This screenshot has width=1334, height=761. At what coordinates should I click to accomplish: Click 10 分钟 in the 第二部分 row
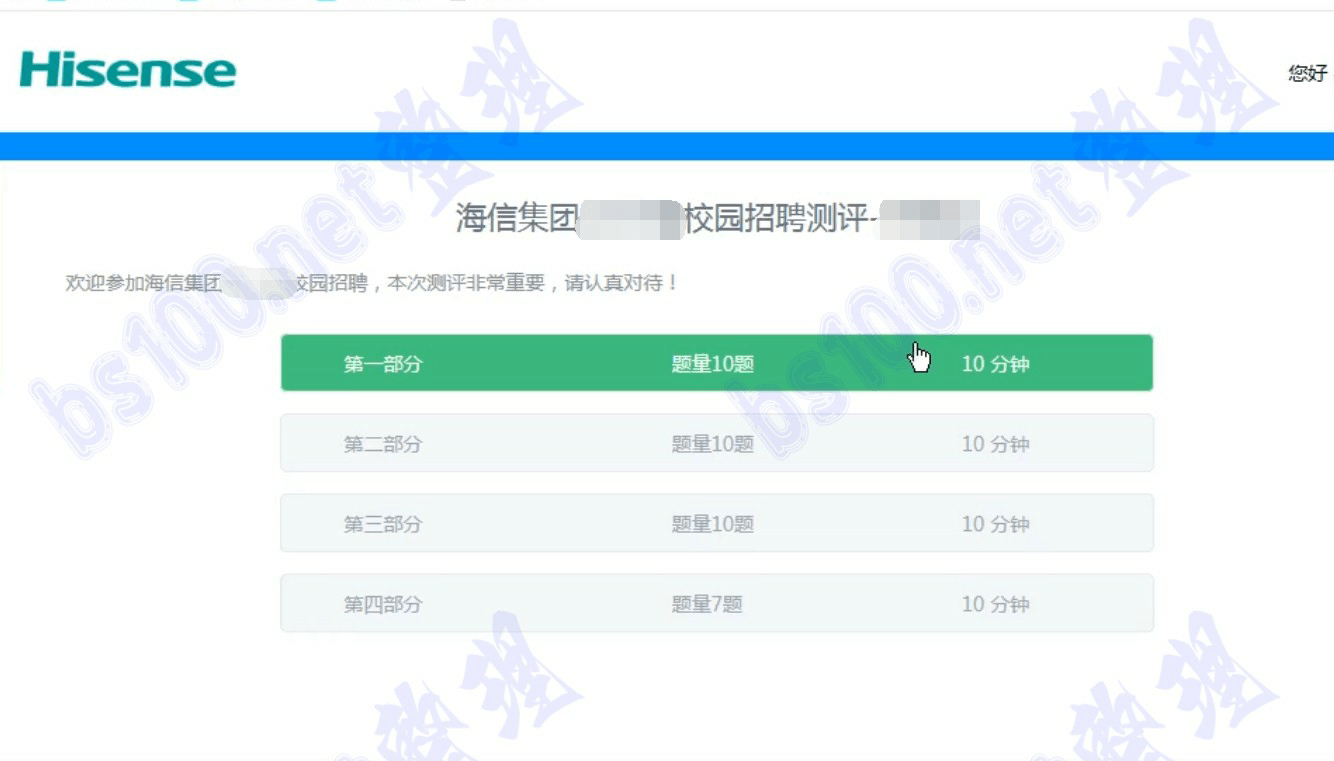(995, 444)
